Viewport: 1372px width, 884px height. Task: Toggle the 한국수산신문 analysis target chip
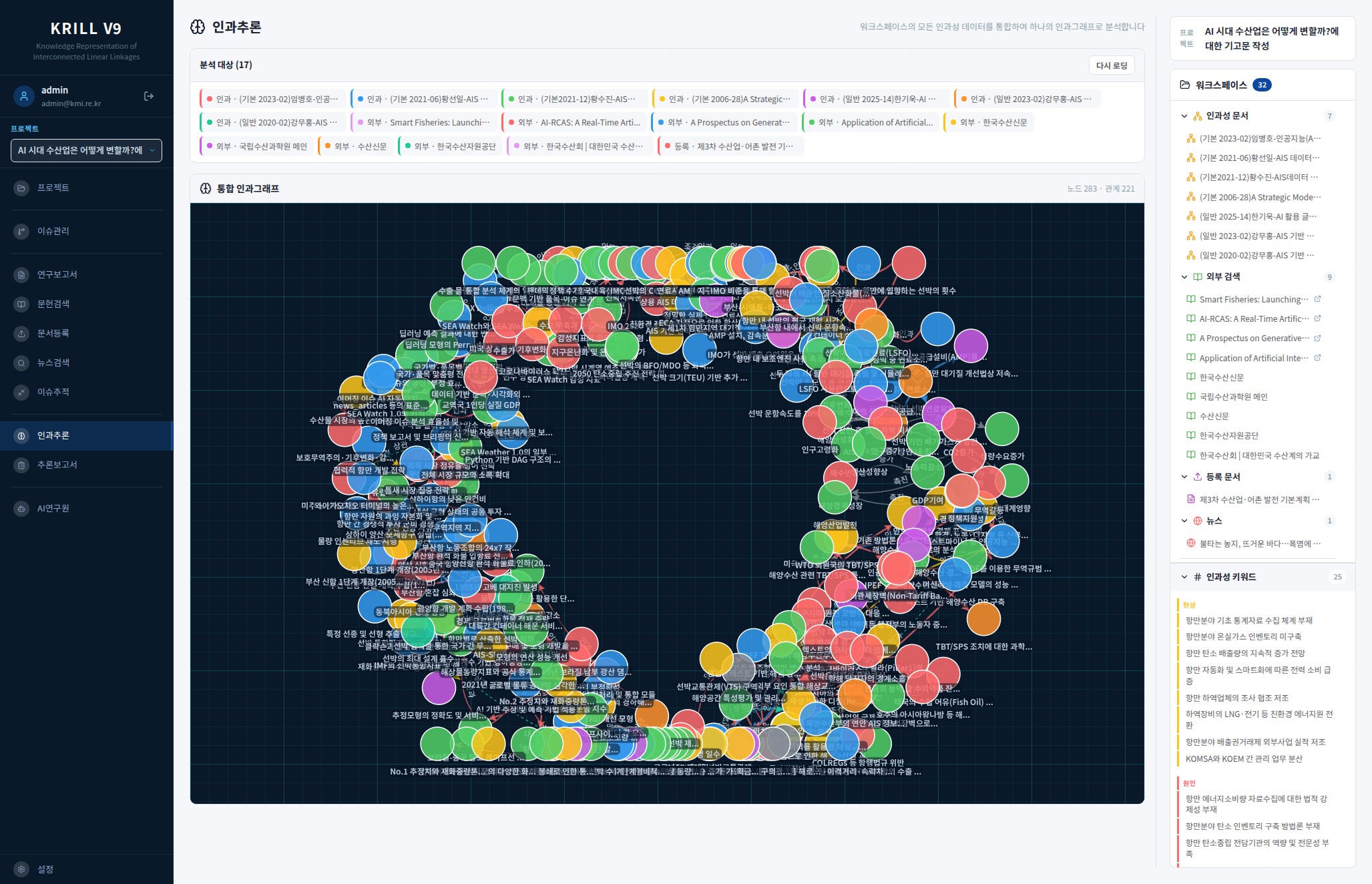(989, 122)
